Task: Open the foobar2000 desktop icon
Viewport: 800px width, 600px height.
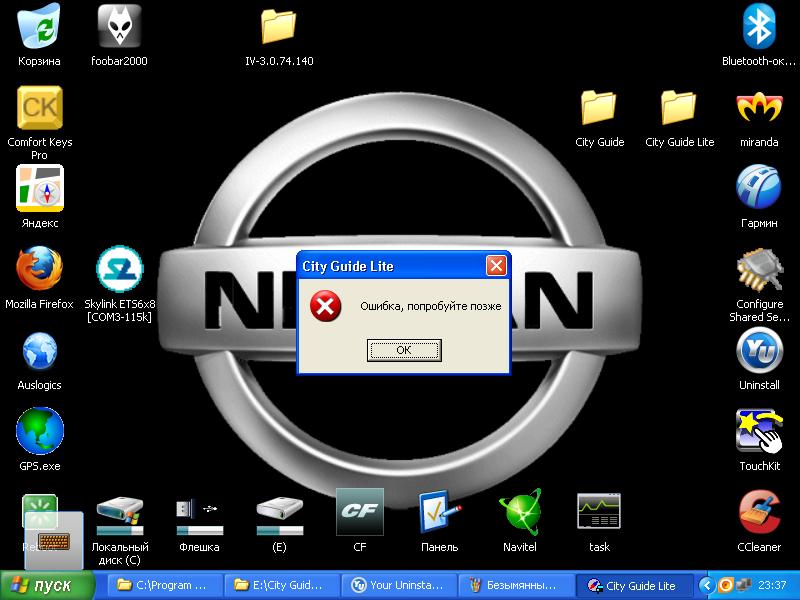Action: point(120,27)
